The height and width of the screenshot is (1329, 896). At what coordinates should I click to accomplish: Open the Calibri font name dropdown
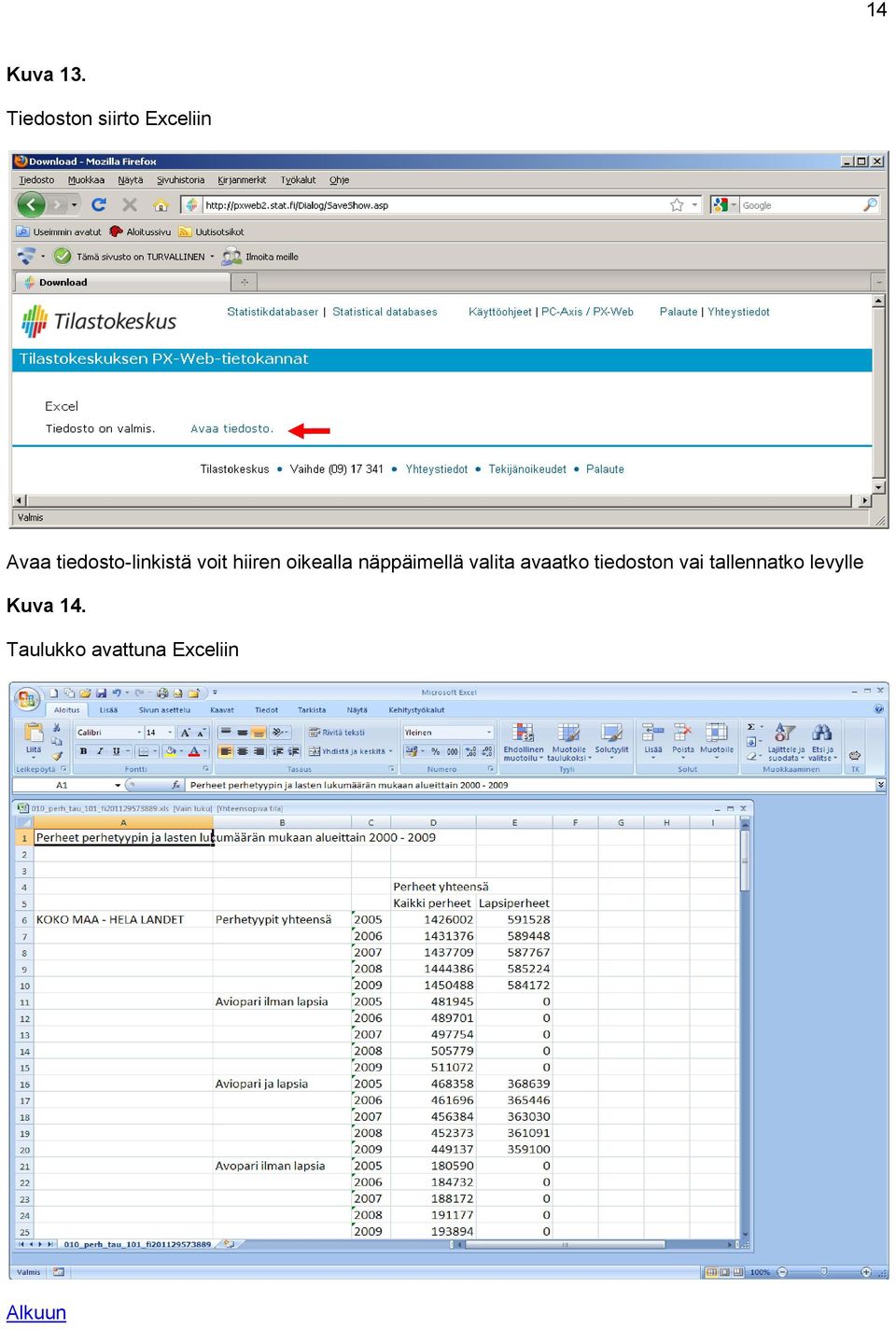[139, 733]
